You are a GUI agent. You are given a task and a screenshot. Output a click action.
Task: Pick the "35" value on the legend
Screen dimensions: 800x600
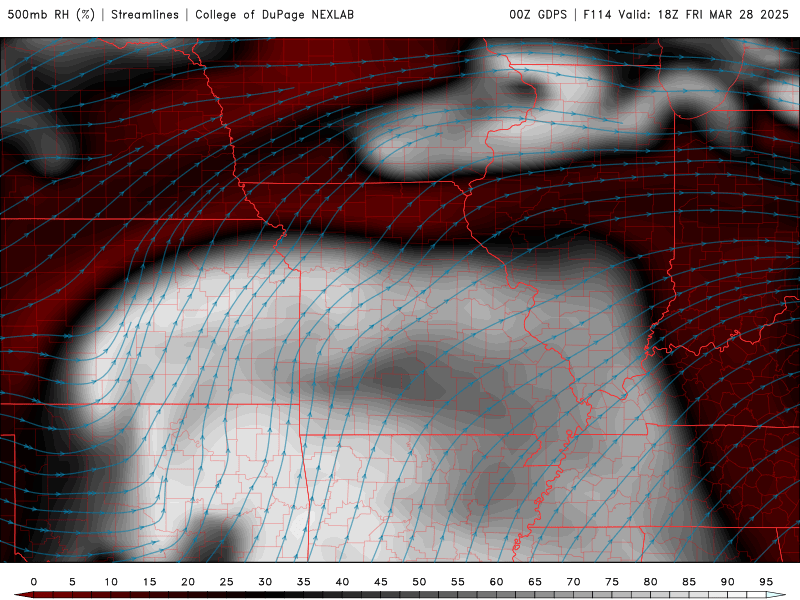[x=304, y=582]
